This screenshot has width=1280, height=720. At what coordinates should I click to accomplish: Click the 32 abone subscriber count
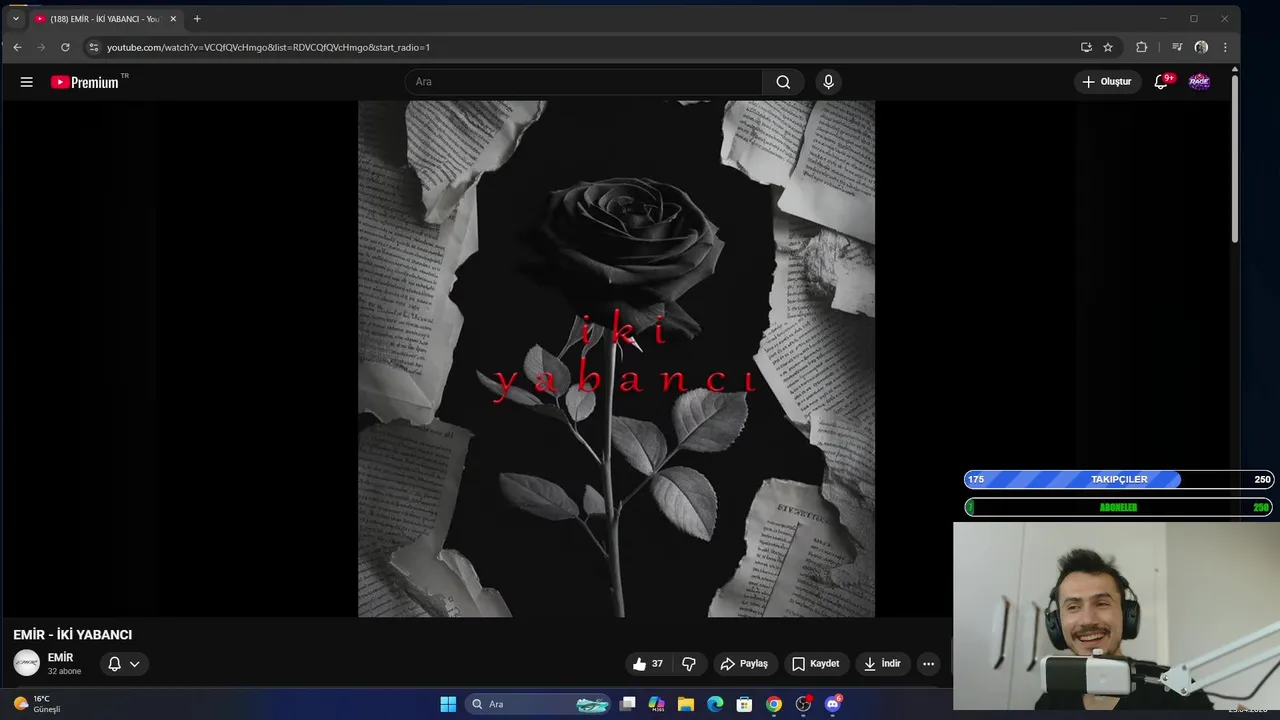coord(64,671)
